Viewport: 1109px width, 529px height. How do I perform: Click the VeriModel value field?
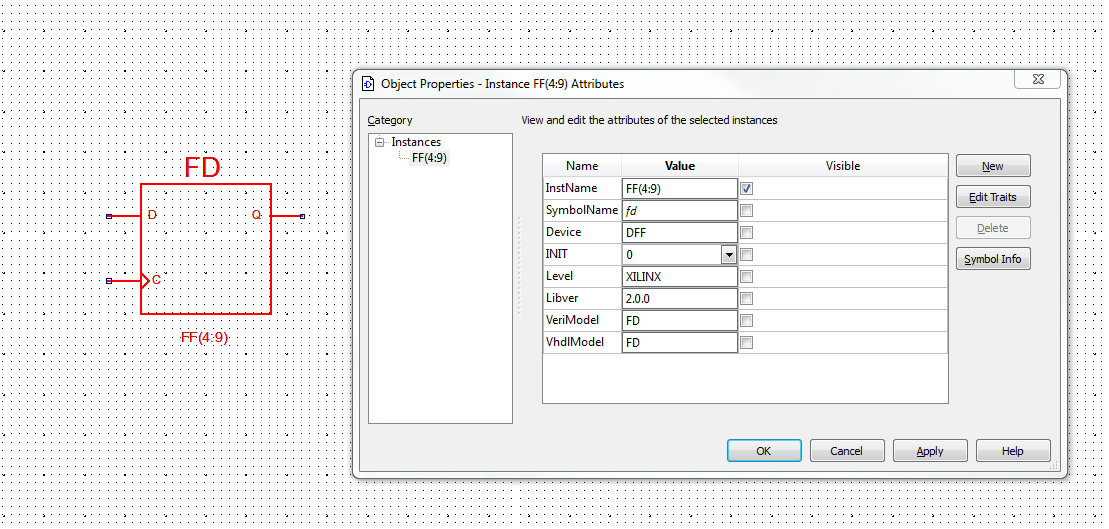tap(680, 320)
